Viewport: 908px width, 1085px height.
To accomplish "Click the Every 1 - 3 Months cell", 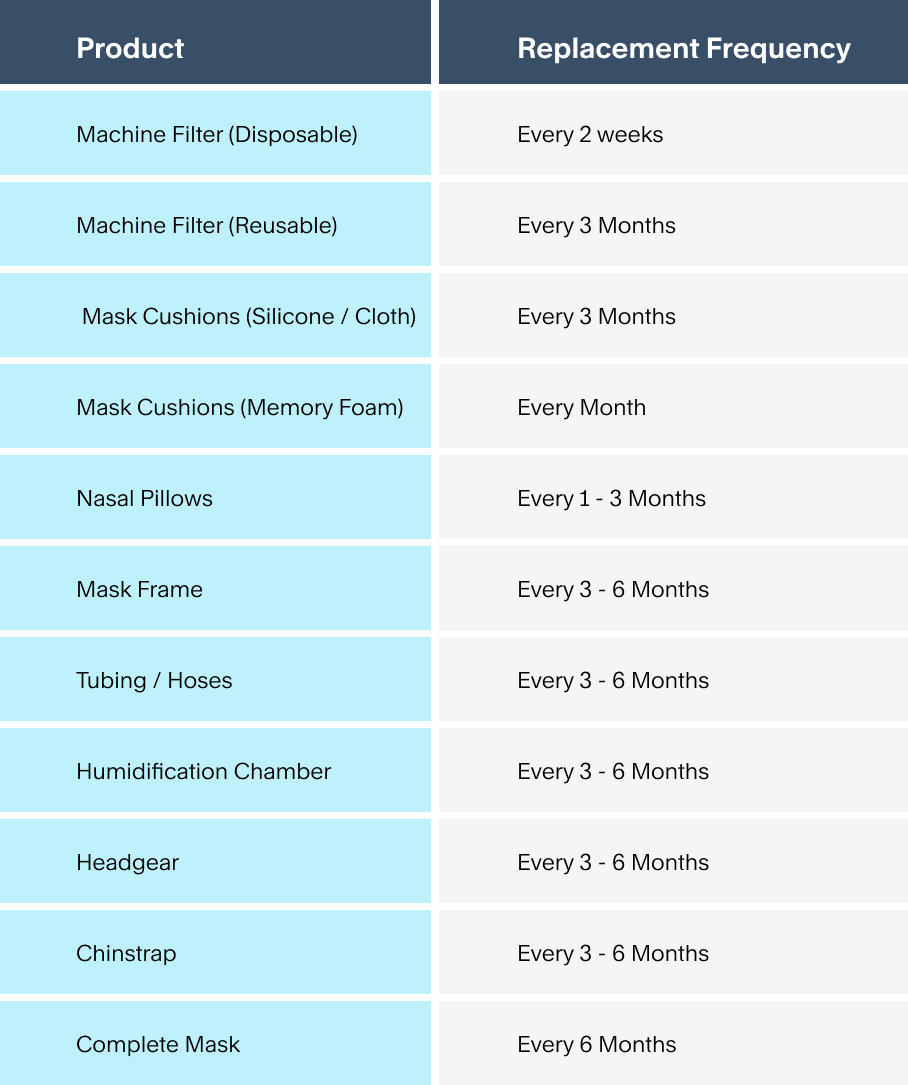I will [x=611, y=498].
